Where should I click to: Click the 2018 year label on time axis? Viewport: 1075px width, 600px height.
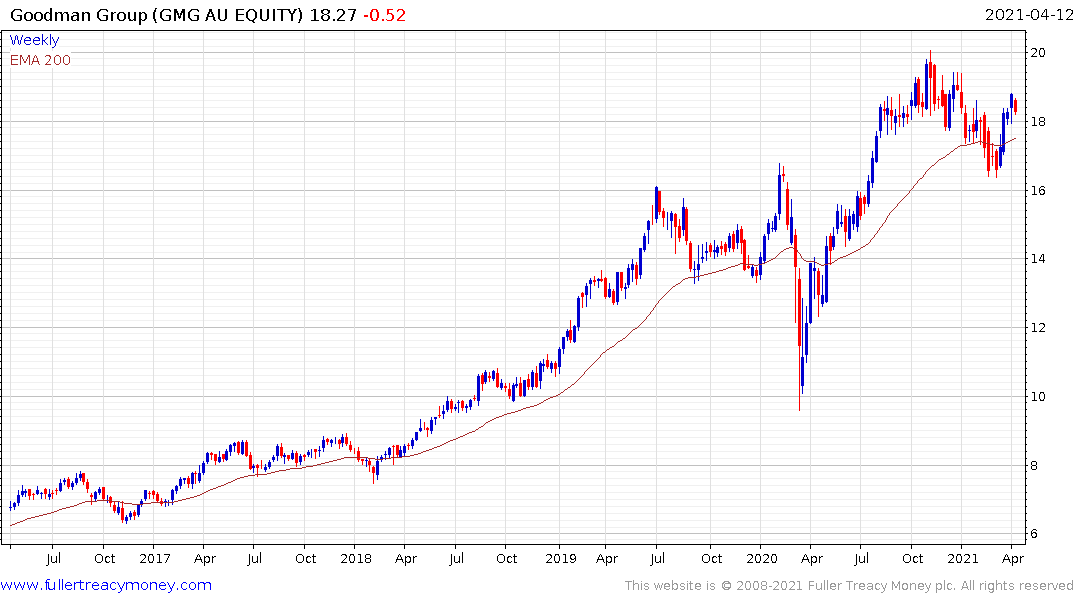click(x=356, y=559)
